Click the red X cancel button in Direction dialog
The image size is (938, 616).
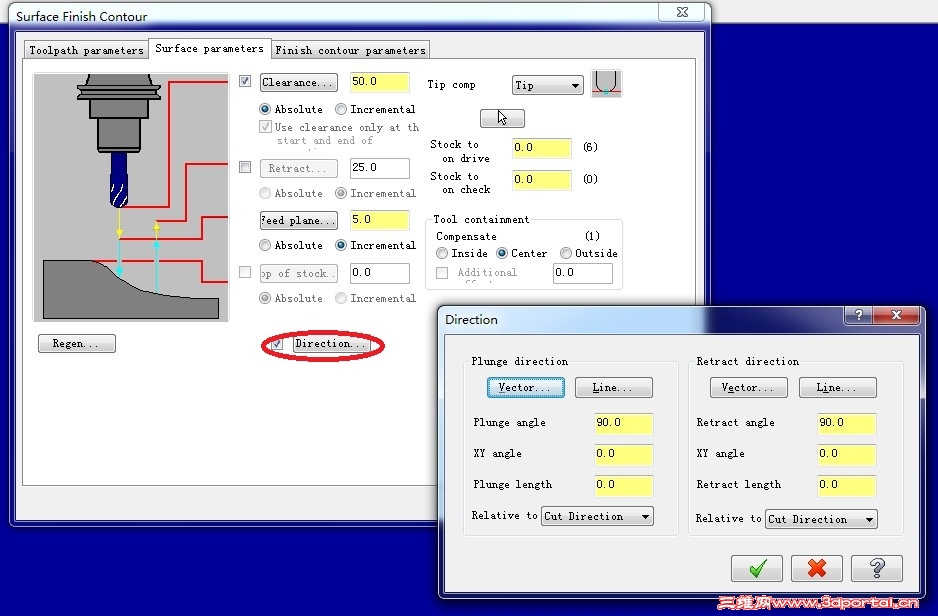tap(817, 568)
